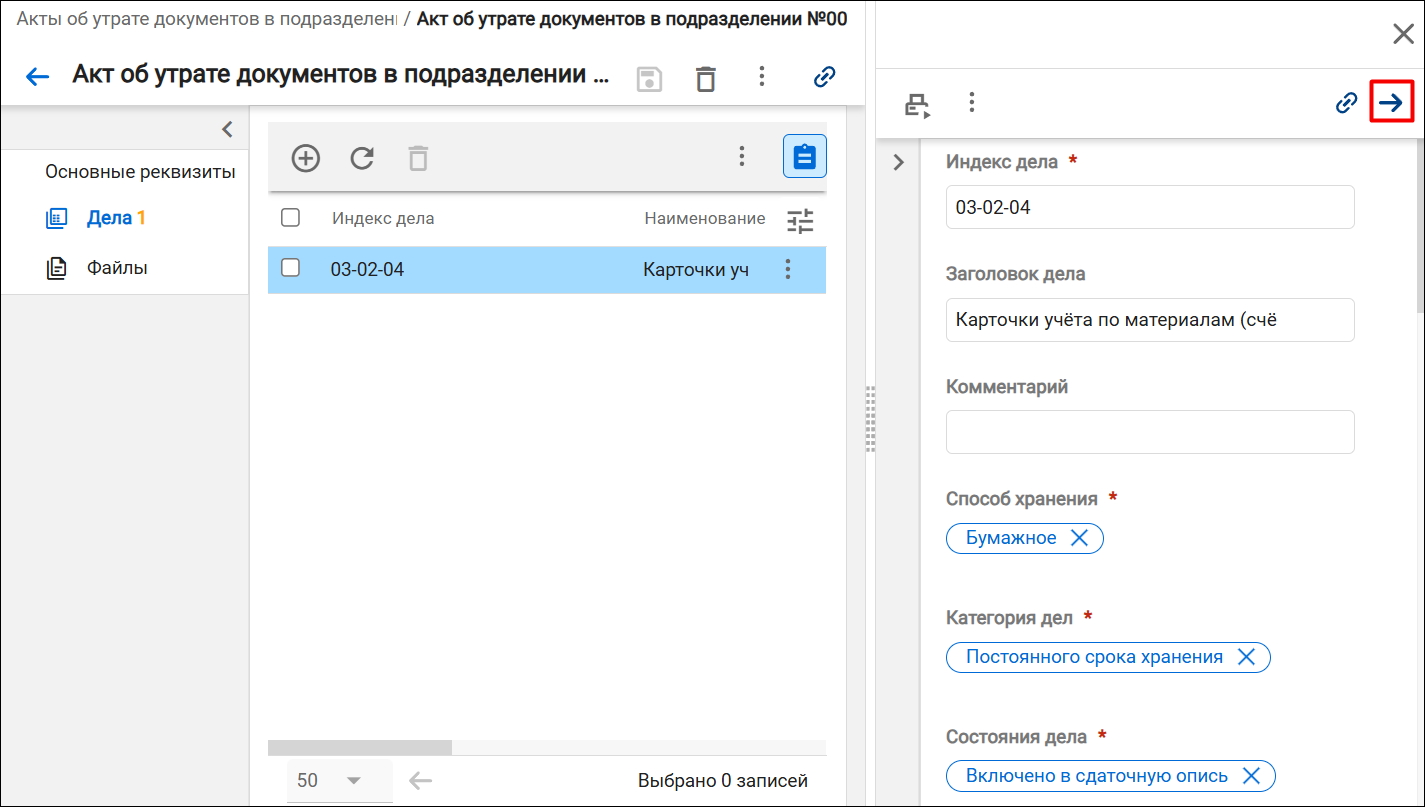Viewport: 1425px width, 807px height.
Task: Copy link icon in side panel
Action: pos(1347,102)
